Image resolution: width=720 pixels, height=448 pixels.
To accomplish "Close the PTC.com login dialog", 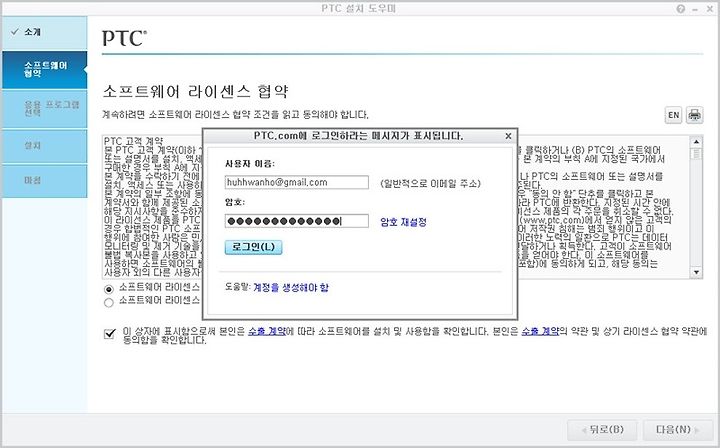I will [508, 136].
